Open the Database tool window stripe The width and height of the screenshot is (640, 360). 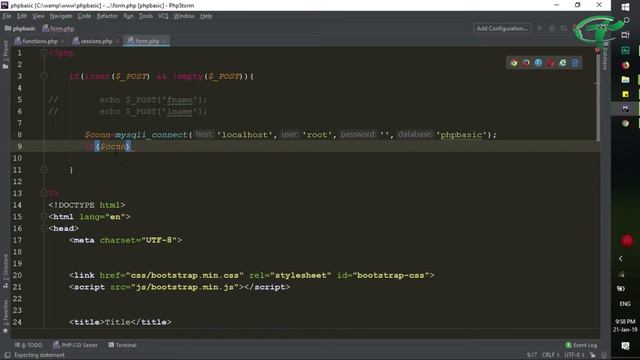[x=605, y=56]
